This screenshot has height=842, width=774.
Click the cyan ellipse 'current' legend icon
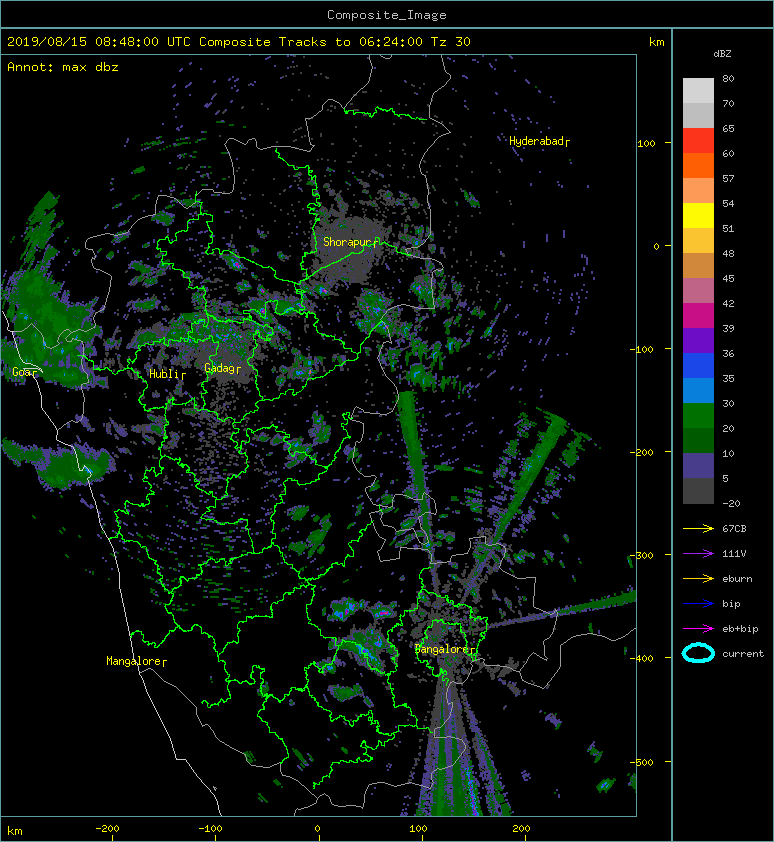(x=698, y=654)
